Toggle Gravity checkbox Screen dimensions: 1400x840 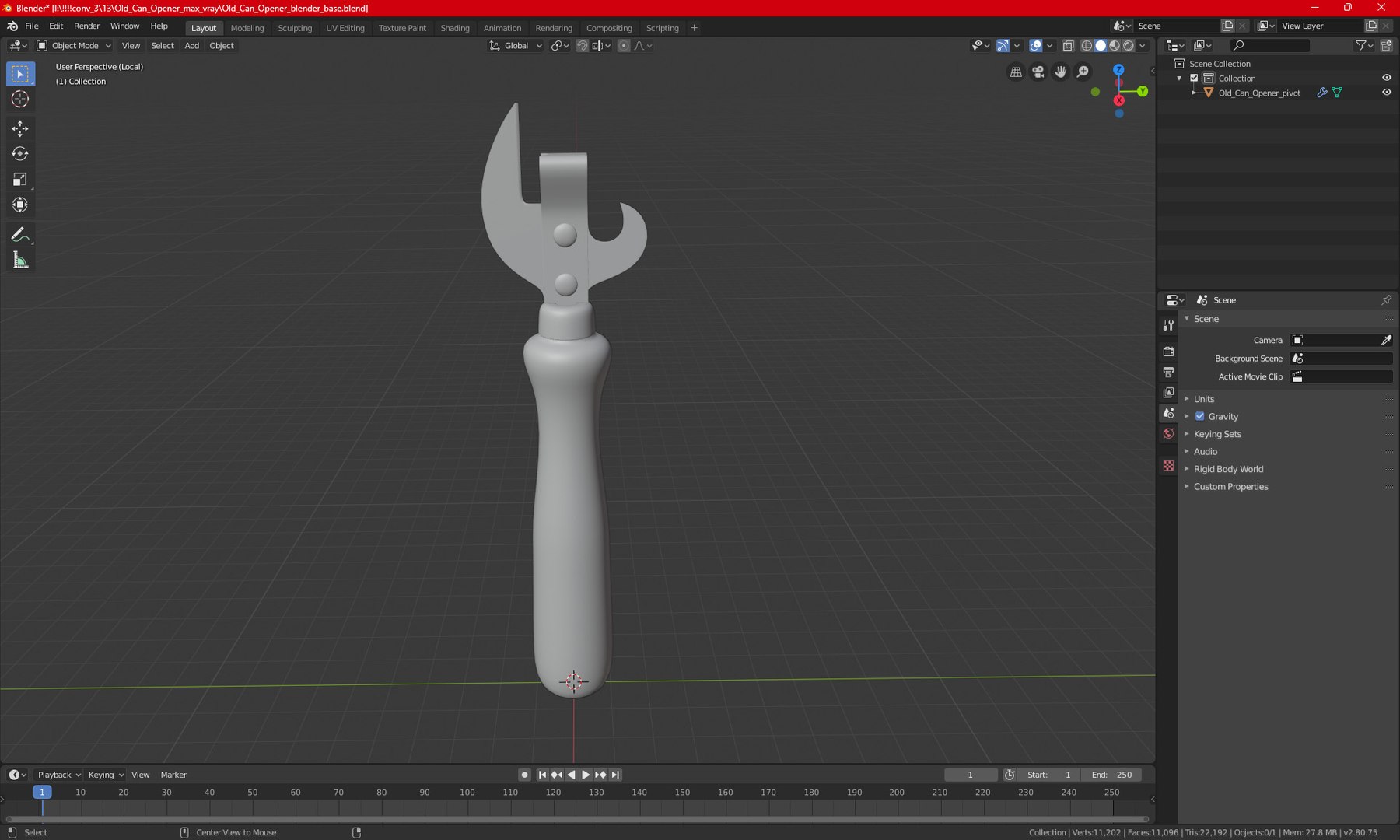coord(1200,416)
